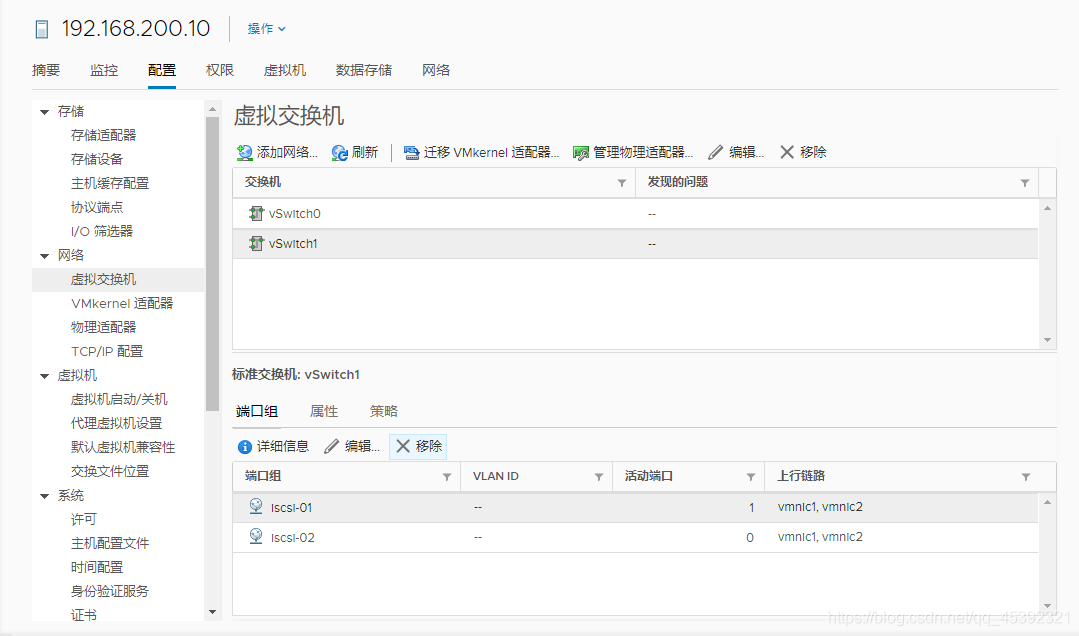Switch to the 策略 tab
1079x636 pixels.
click(383, 412)
